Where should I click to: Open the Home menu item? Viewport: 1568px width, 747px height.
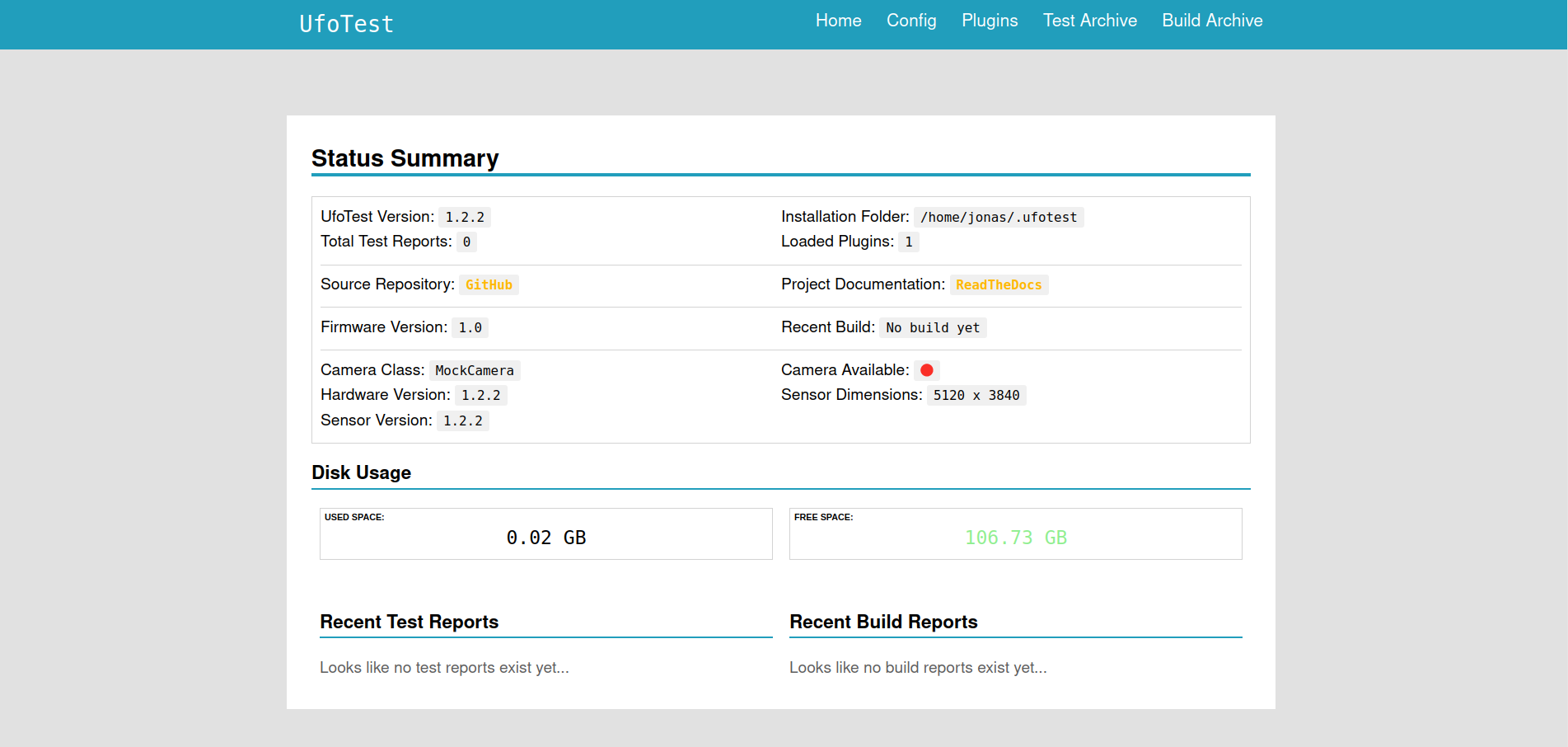pyautogui.click(x=838, y=21)
